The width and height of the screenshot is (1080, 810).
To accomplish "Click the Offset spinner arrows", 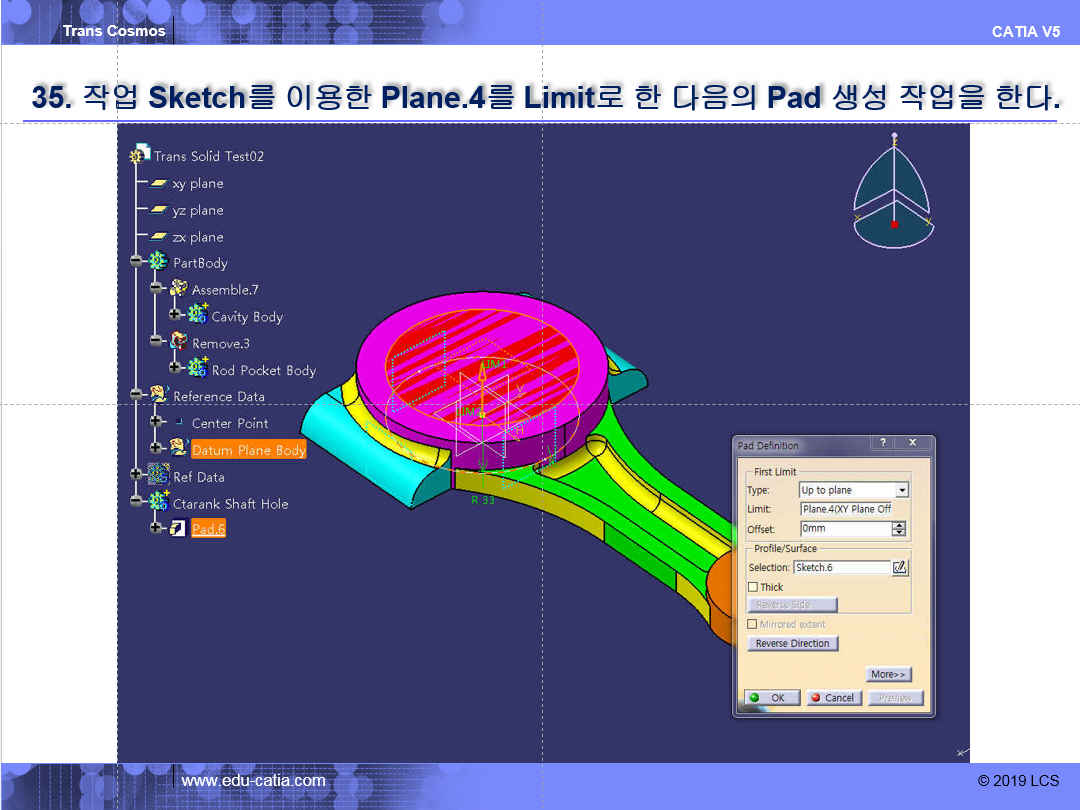I will point(898,529).
